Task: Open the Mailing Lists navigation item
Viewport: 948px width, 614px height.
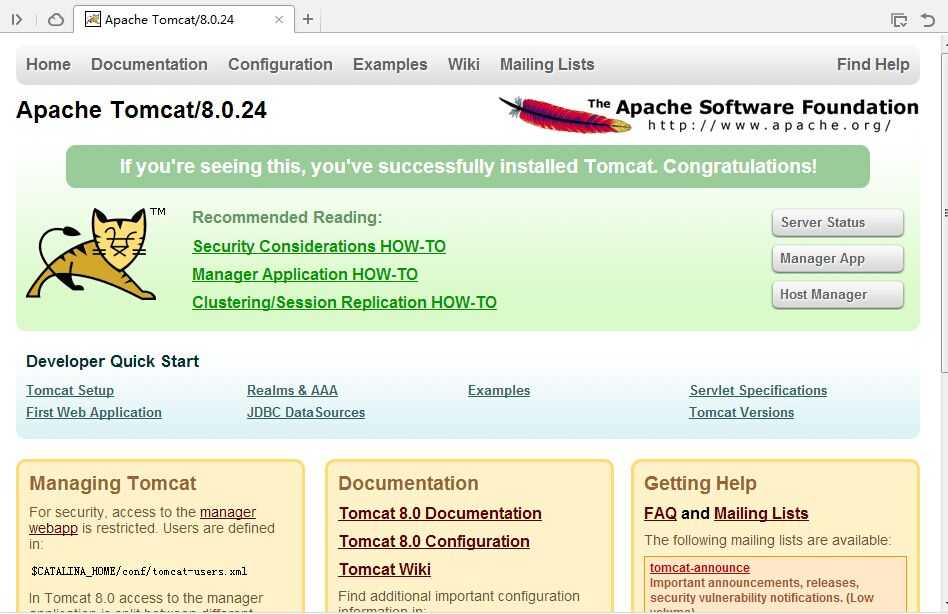Action: click(x=547, y=65)
